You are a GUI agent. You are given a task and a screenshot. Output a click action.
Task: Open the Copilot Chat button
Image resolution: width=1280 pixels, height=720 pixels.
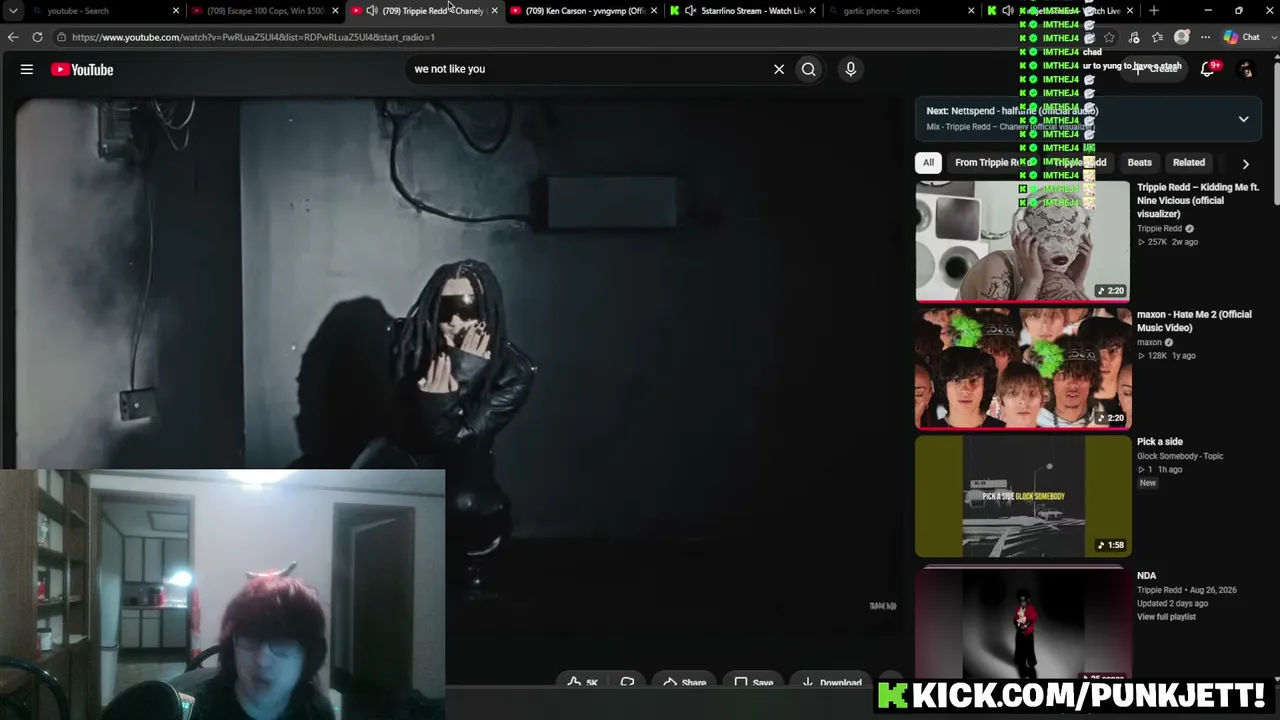coord(1242,37)
